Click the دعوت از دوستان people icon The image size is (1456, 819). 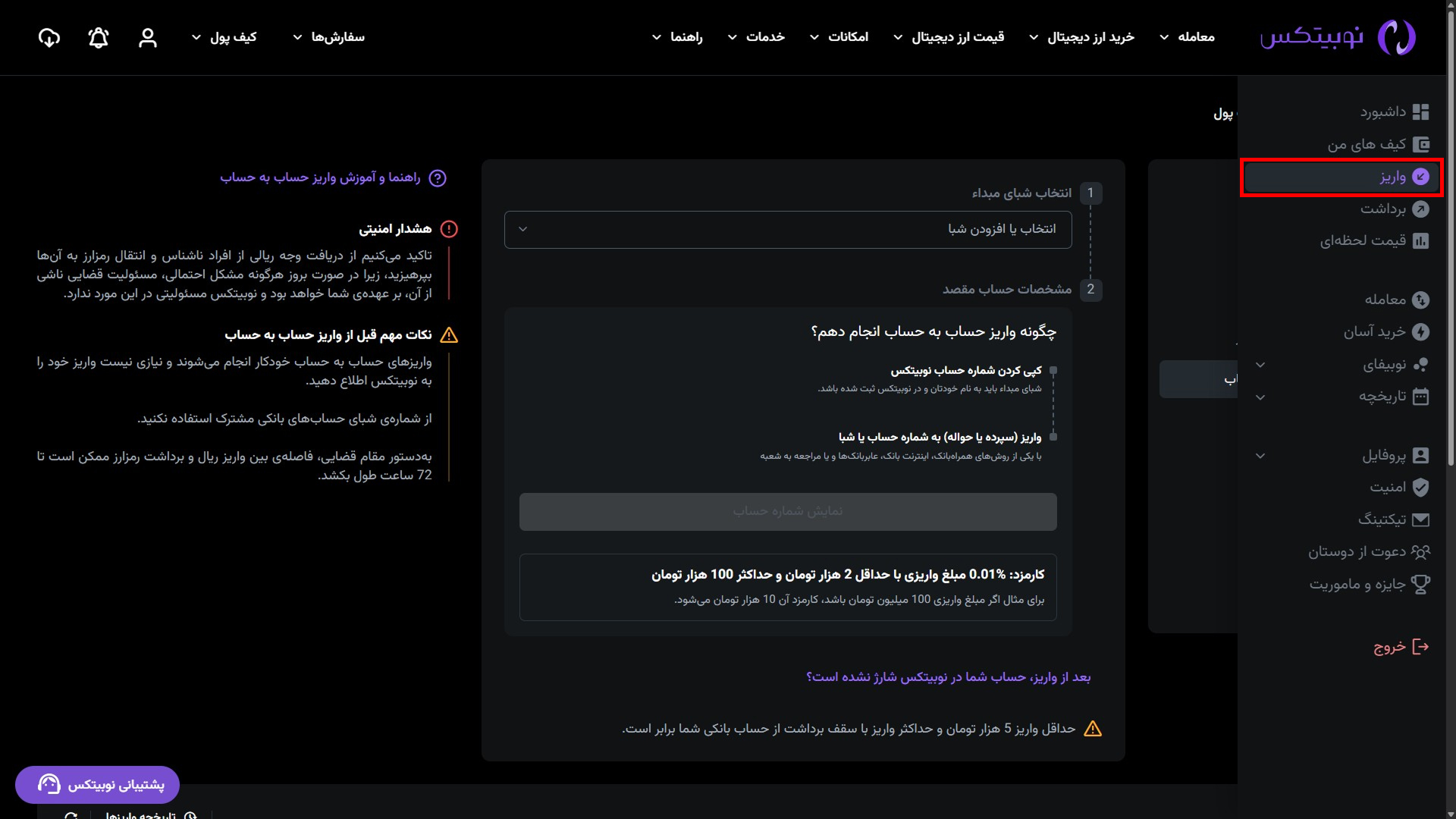(x=1421, y=551)
